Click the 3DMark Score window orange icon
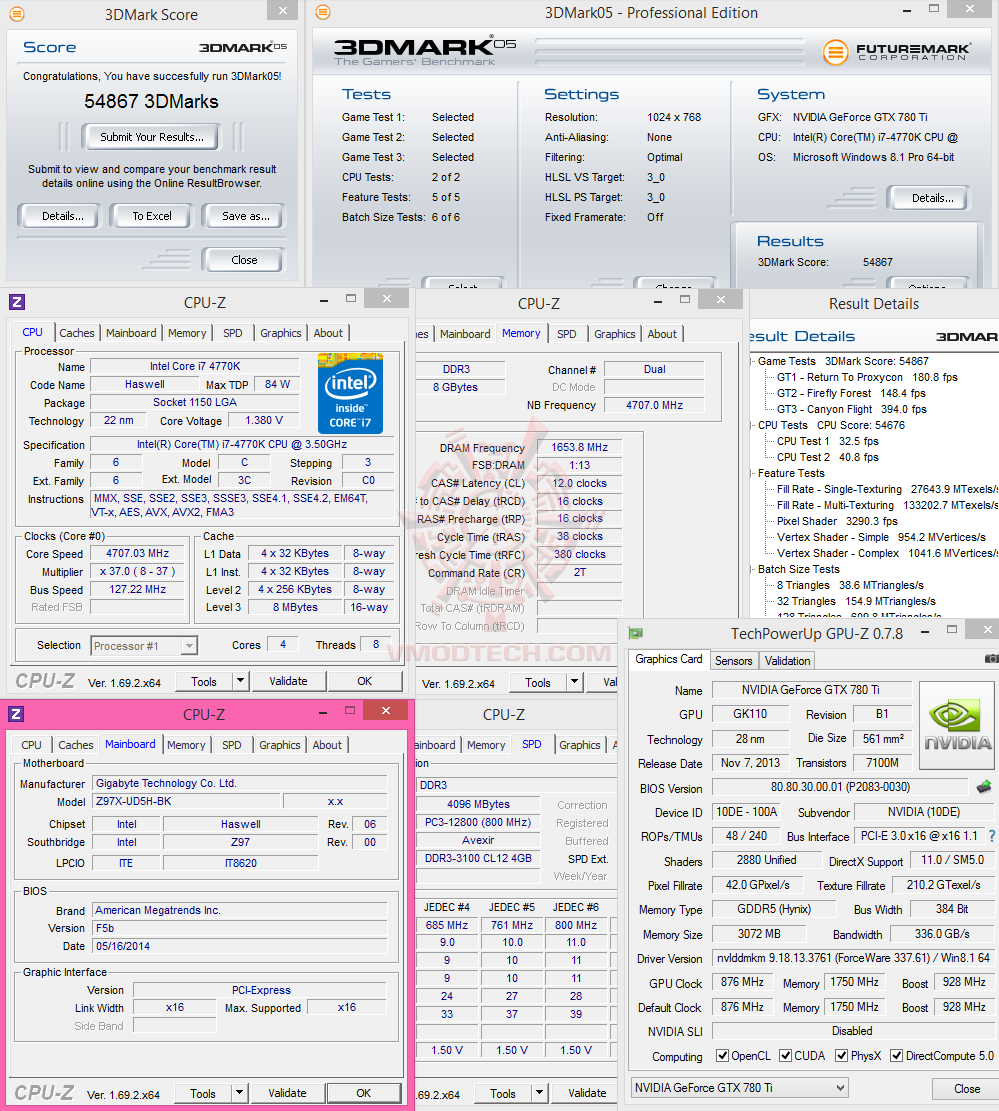The height and width of the screenshot is (1111, 999). point(16,13)
